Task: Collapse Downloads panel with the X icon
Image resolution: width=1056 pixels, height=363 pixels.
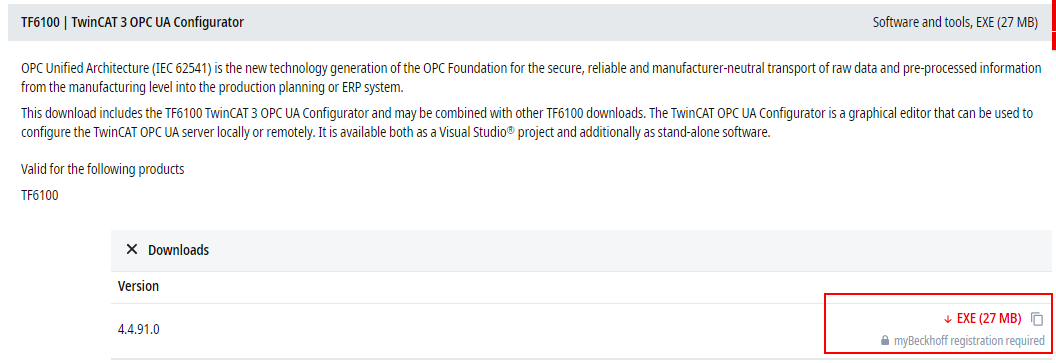Action: (x=132, y=250)
